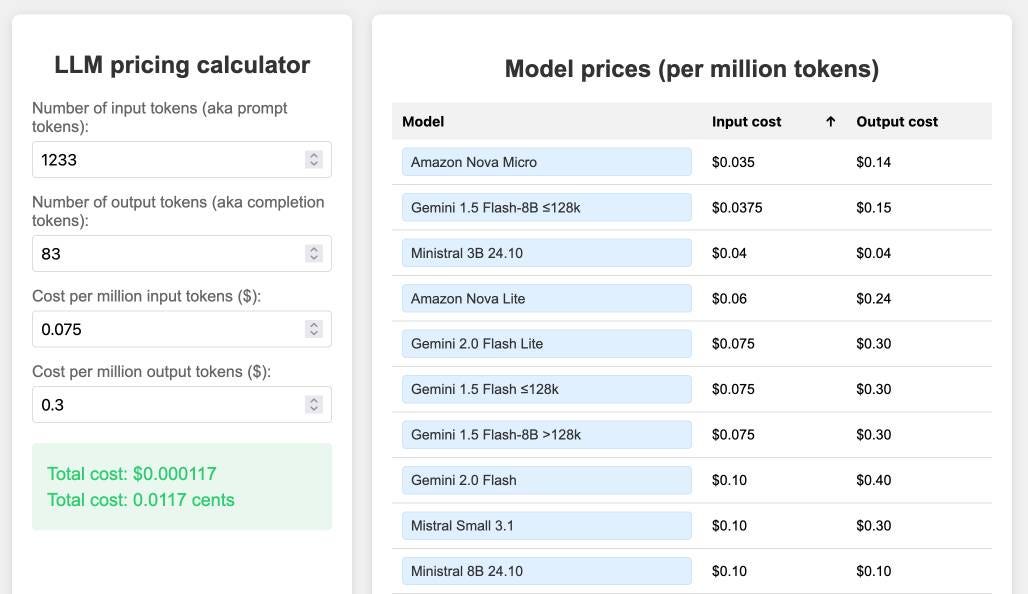Select the Gemini 2.0 Flash Lite model

pyautogui.click(x=547, y=344)
